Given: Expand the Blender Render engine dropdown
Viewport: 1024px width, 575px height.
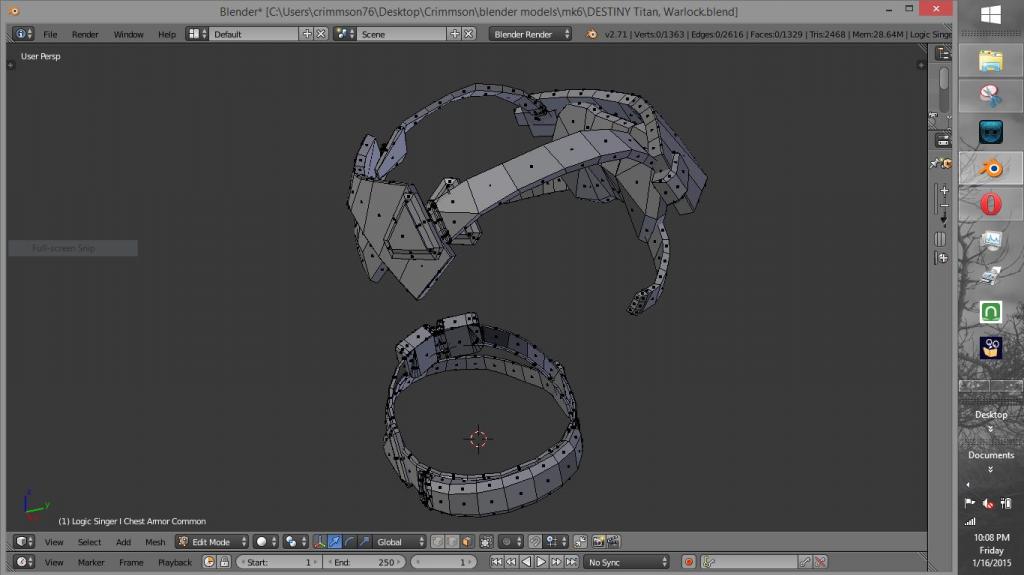Looking at the screenshot, I should point(531,34).
